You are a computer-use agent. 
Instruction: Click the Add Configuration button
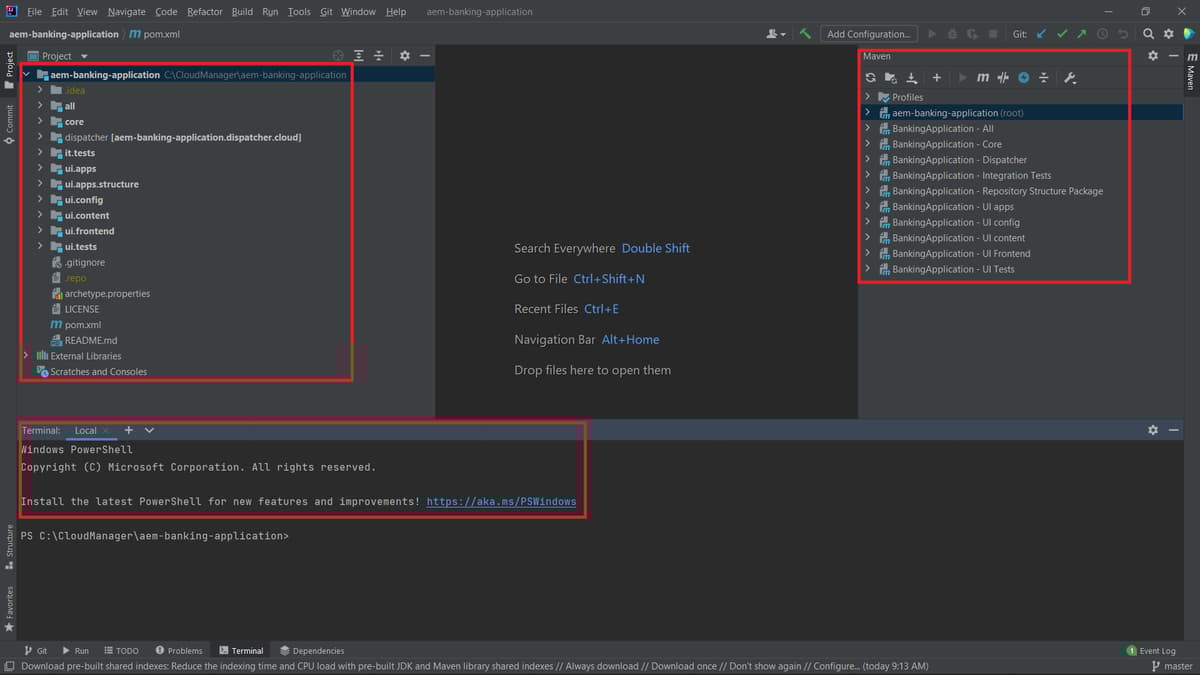coord(868,33)
